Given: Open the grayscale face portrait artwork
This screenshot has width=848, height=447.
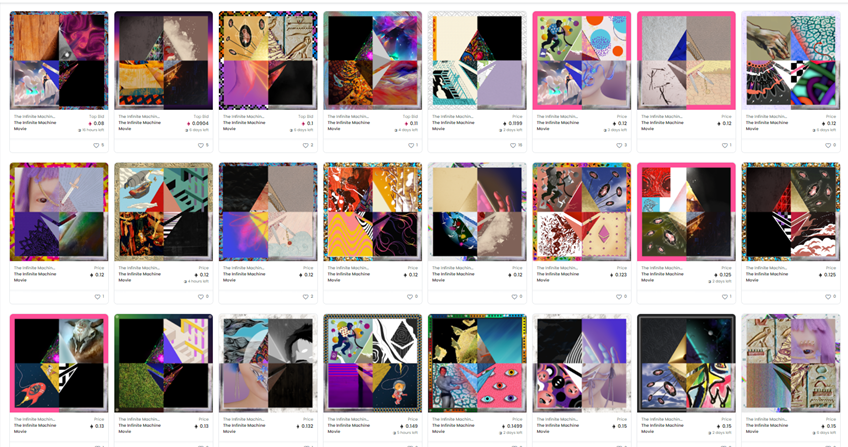Looking at the screenshot, I should pyautogui.click(x=268, y=363).
